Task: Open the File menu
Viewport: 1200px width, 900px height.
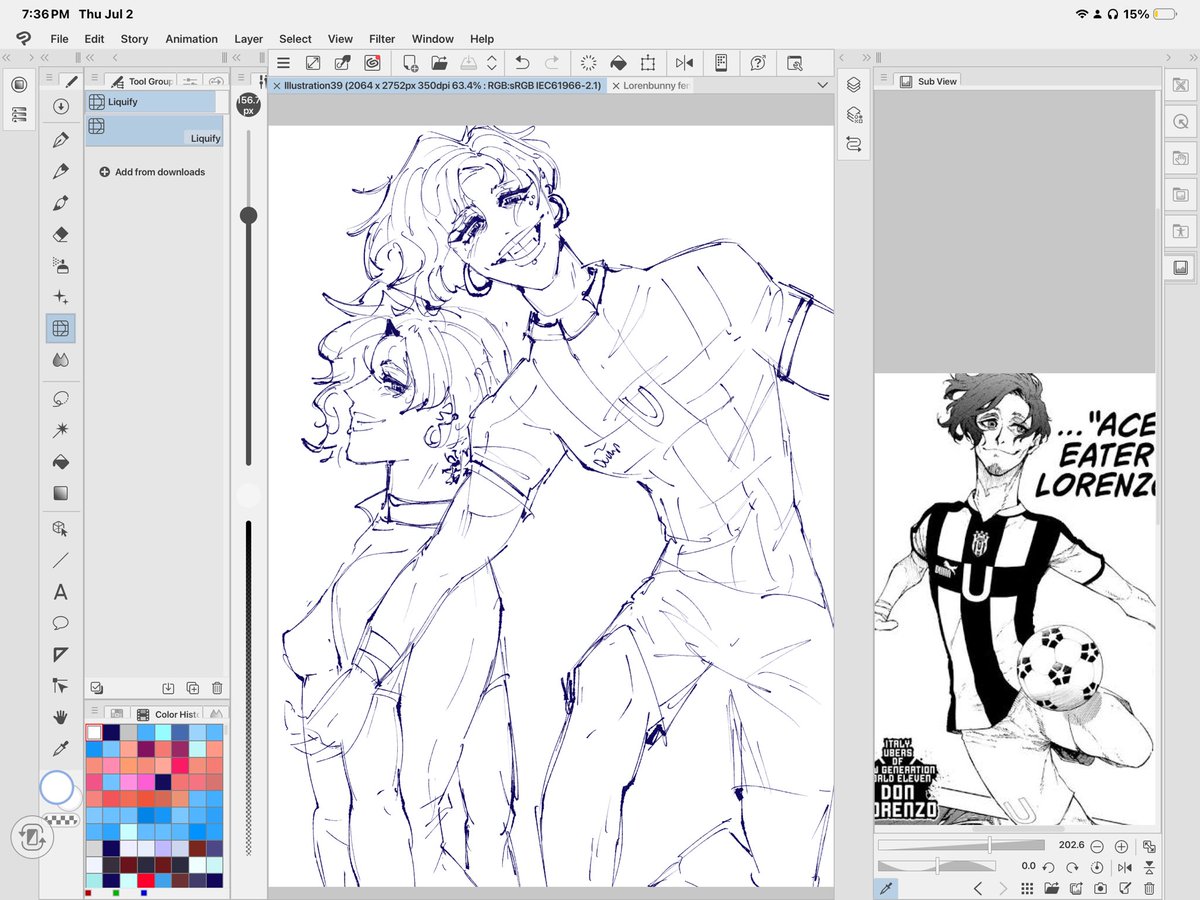Action: [x=59, y=39]
